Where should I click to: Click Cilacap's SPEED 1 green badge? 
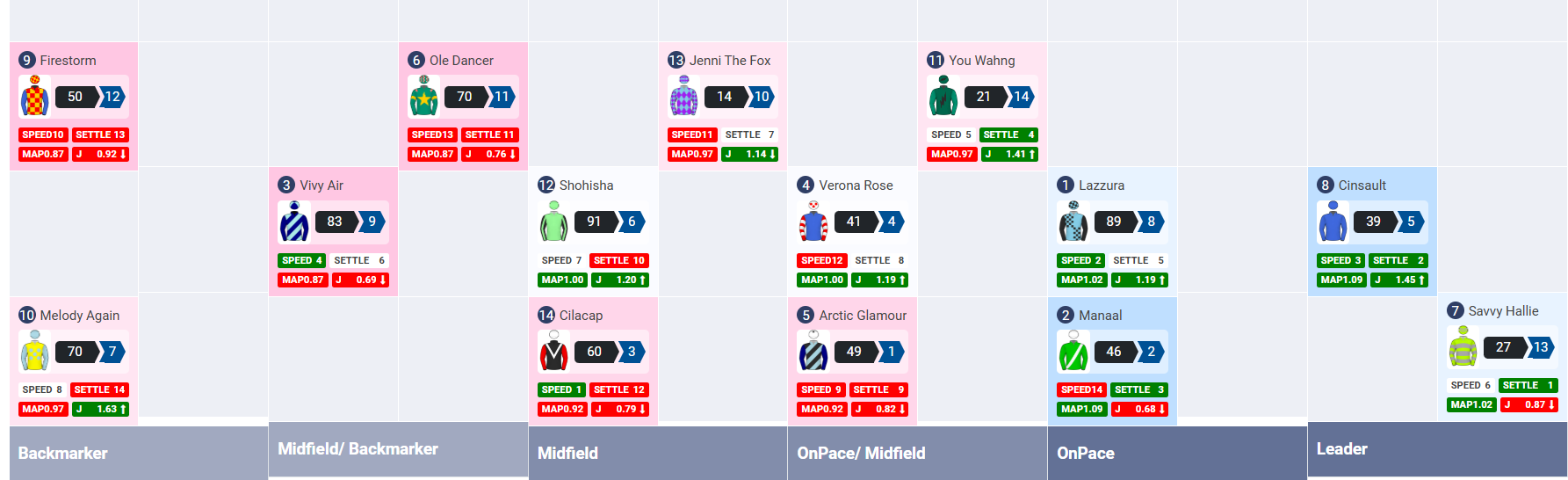[561, 389]
